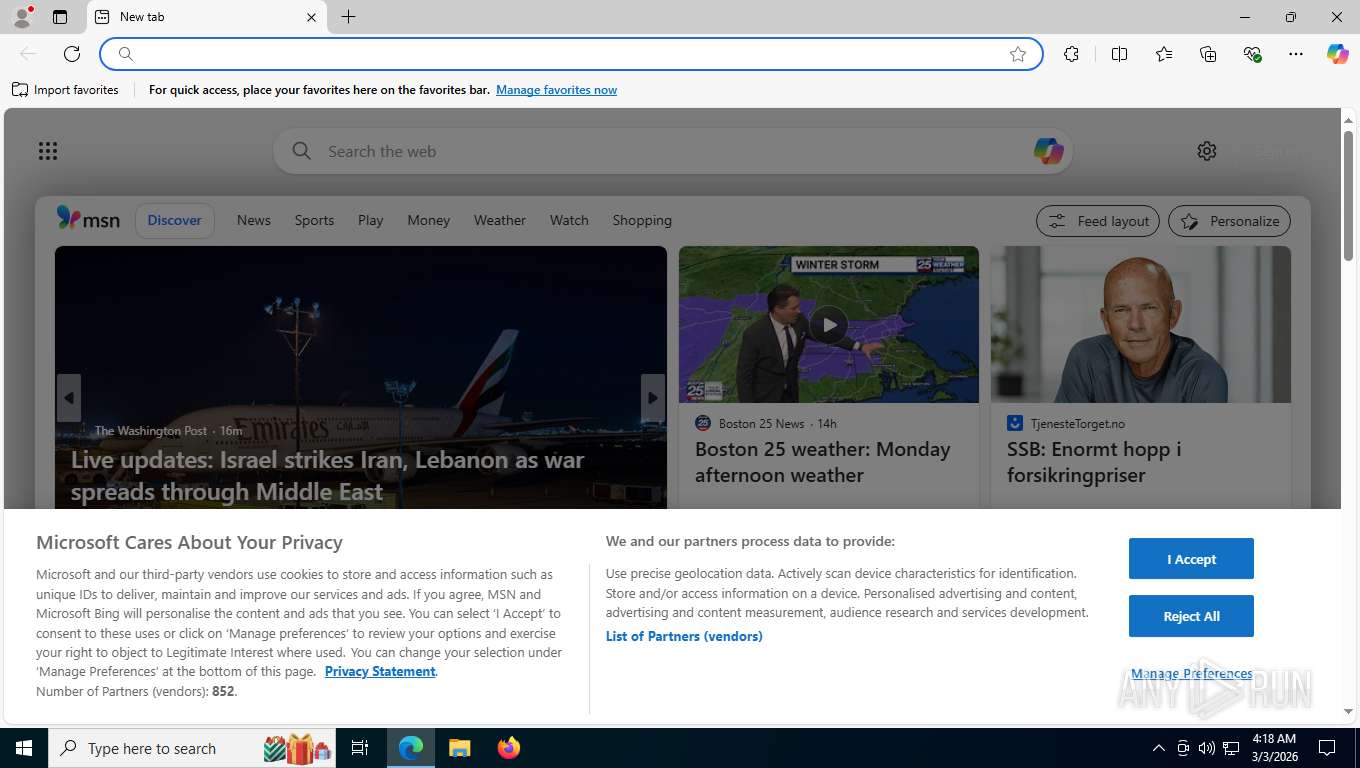Open Browser essentials heart icon

pos(1252,54)
